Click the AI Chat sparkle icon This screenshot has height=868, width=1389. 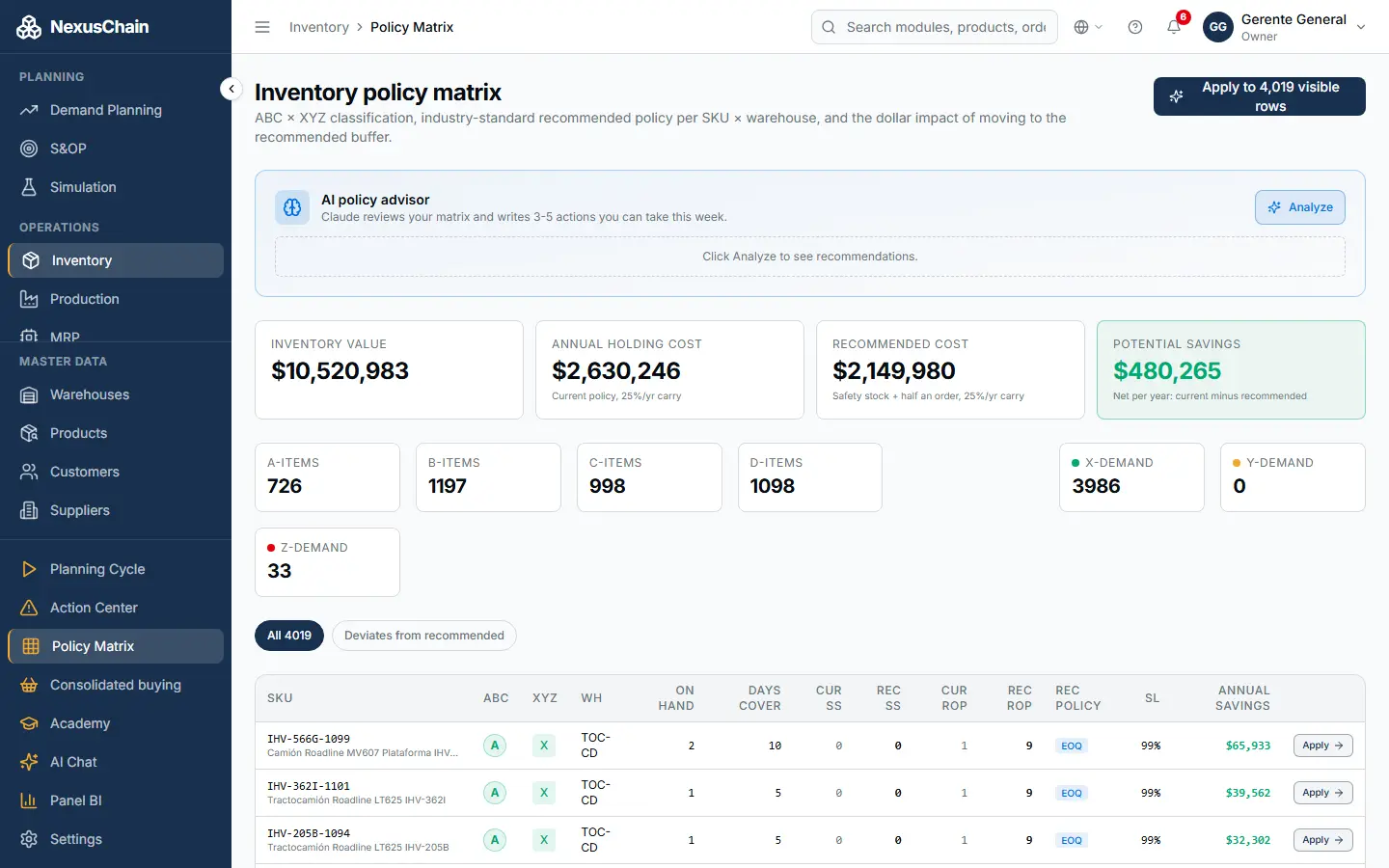click(29, 762)
